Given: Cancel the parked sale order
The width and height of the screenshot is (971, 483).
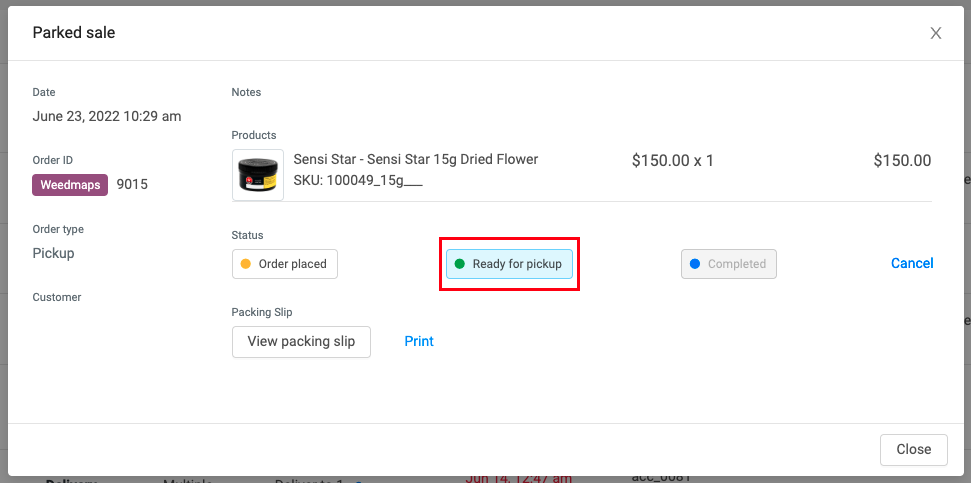Looking at the screenshot, I should coord(912,263).
